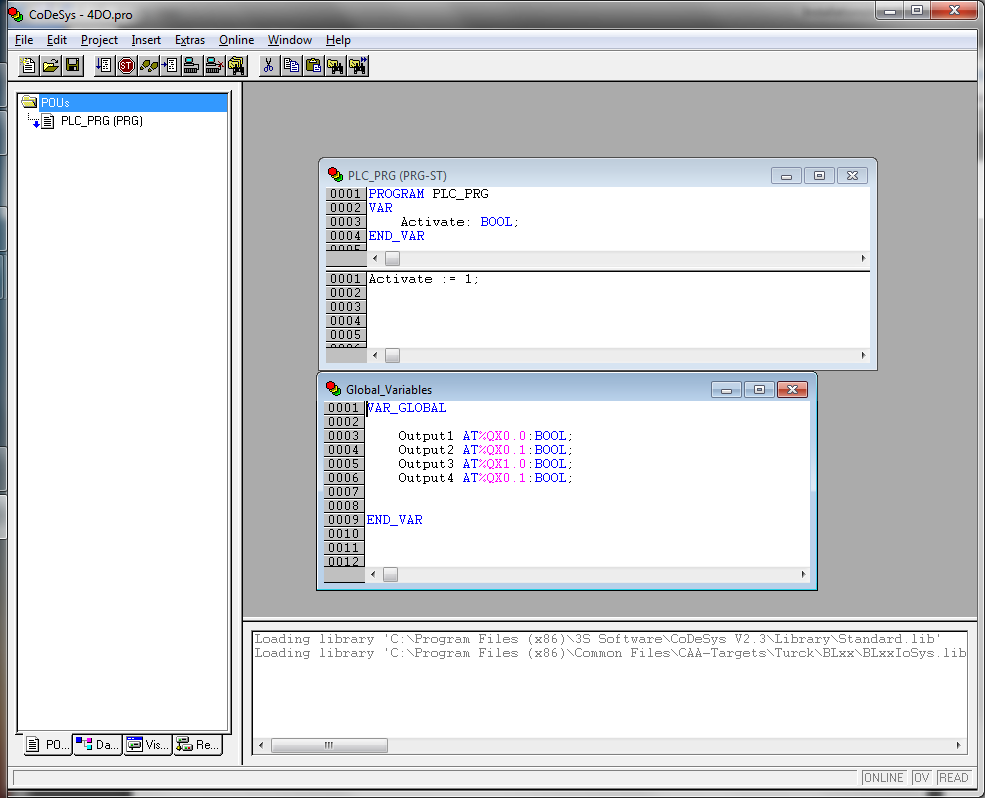Click horizontal scroll thumb in message output pane
The height and width of the screenshot is (798, 985).
(x=329, y=745)
